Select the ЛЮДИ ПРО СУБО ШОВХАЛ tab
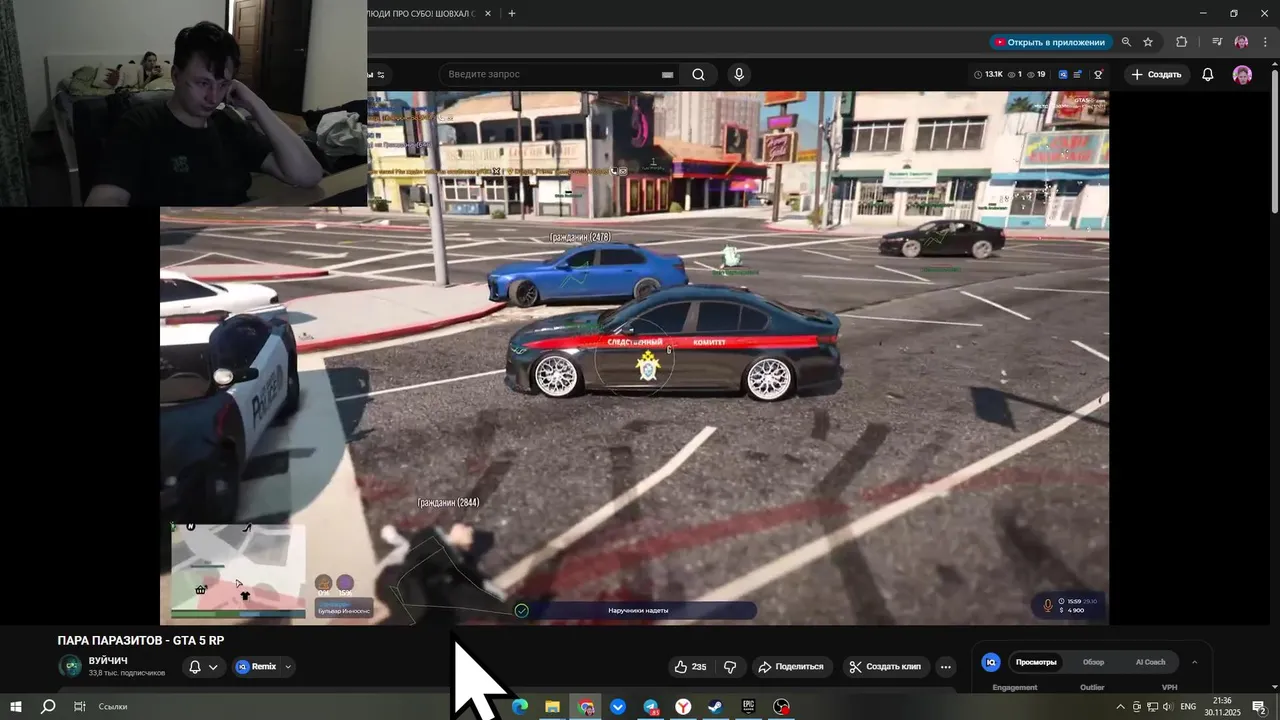This screenshot has height=720, width=1280. (x=422, y=14)
